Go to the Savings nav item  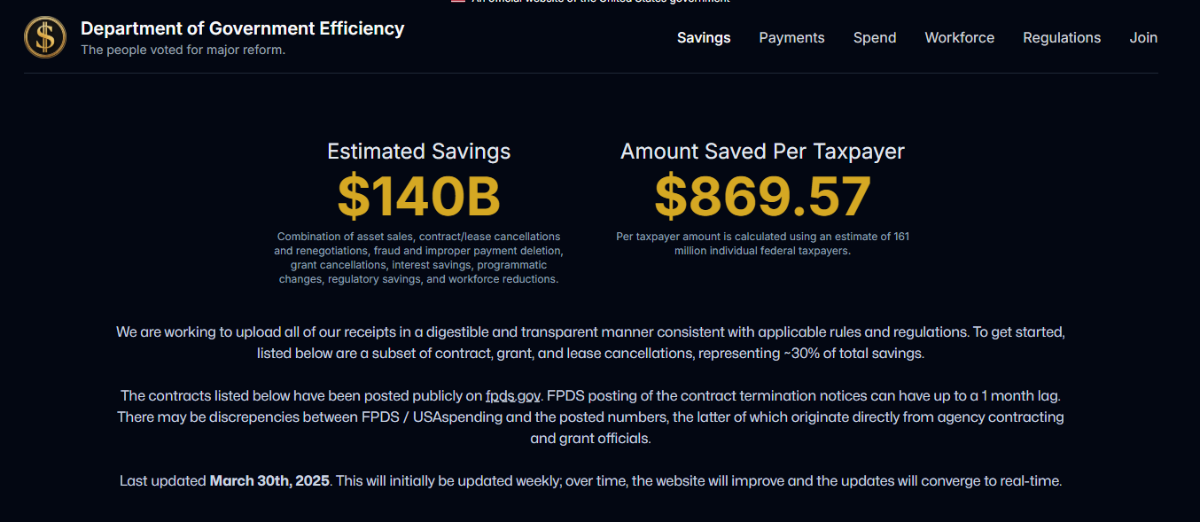703,38
